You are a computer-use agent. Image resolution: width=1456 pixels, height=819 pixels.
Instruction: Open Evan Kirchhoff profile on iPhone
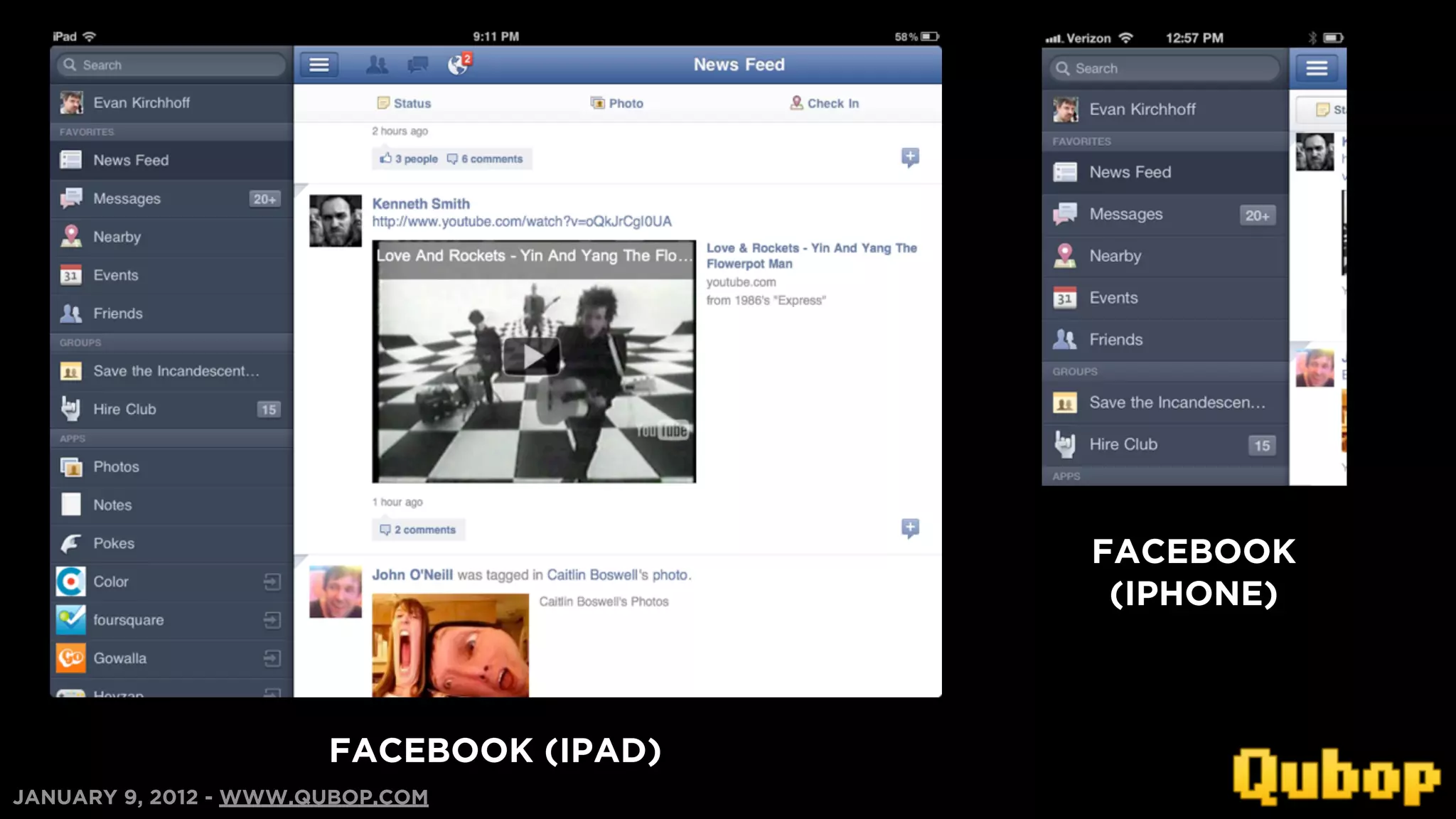point(1165,109)
